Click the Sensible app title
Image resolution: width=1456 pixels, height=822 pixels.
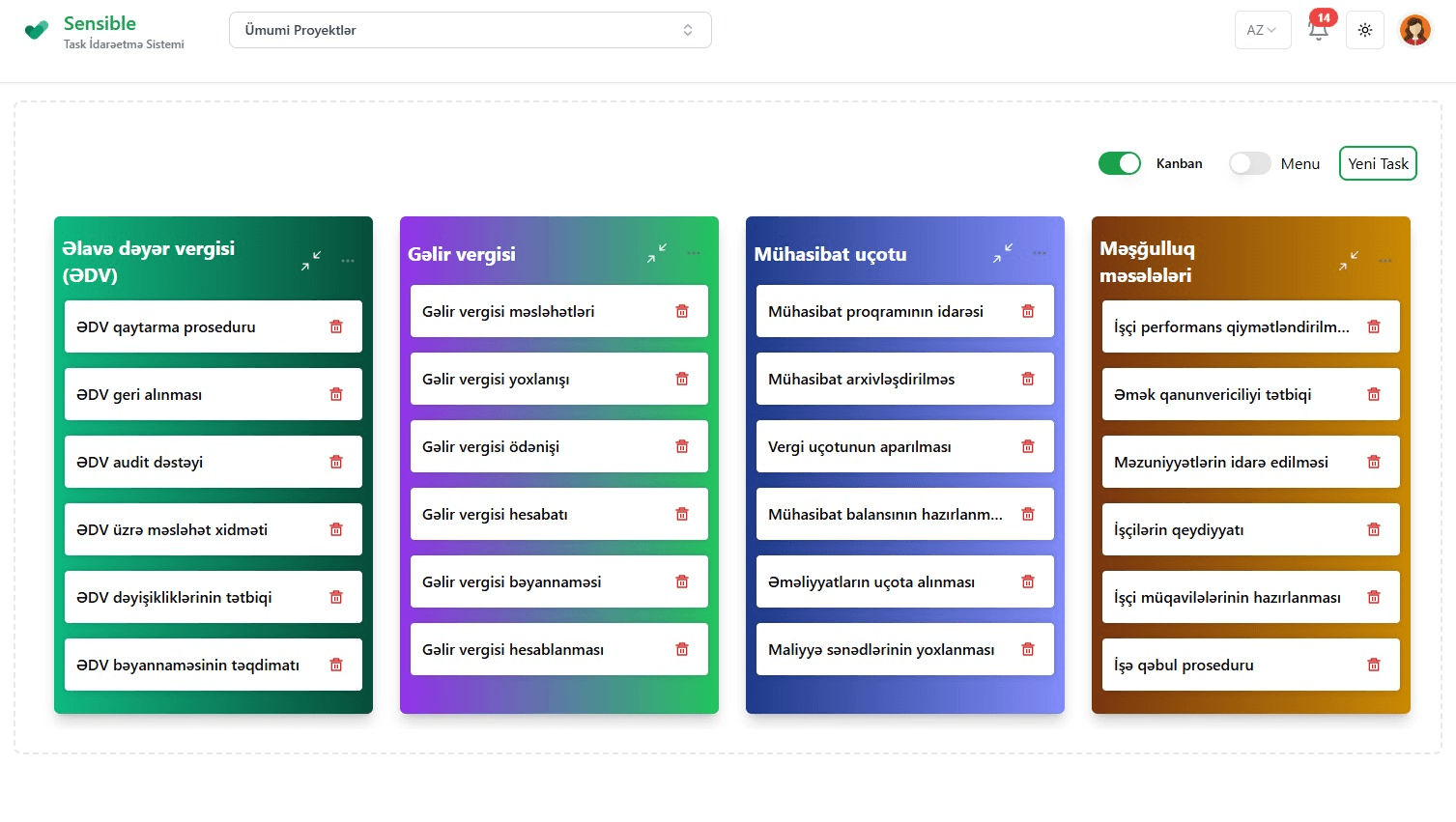(100, 23)
